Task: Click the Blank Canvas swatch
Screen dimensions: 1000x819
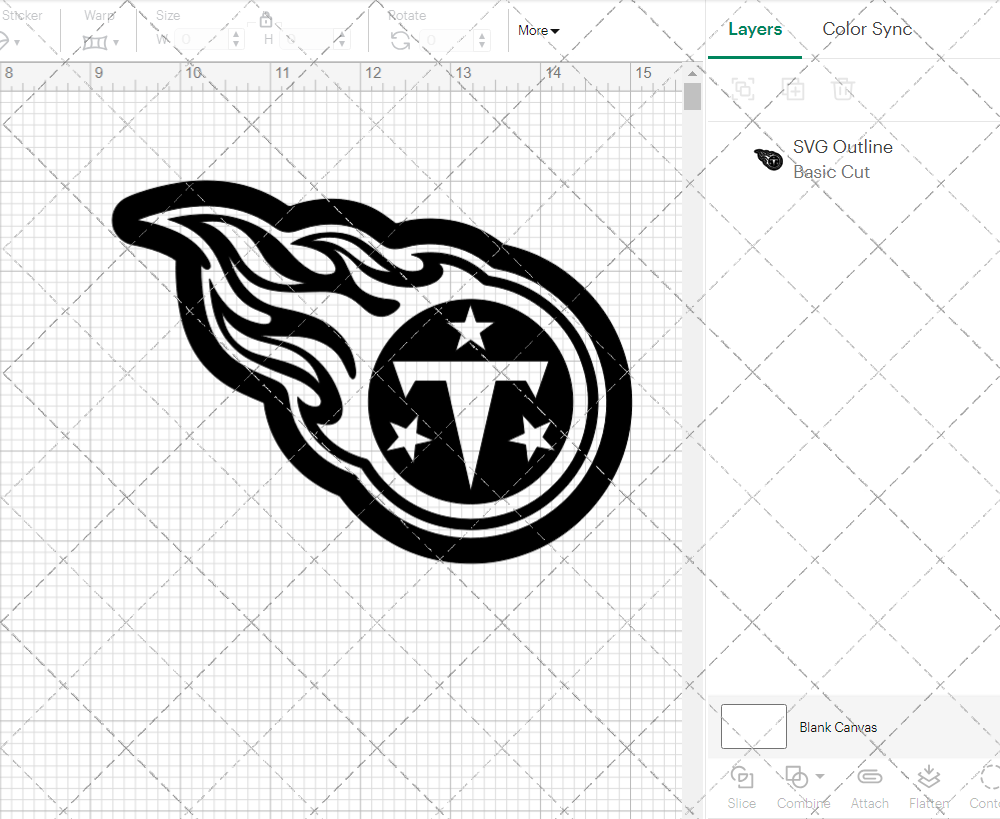Action: [x=753, y=726]
